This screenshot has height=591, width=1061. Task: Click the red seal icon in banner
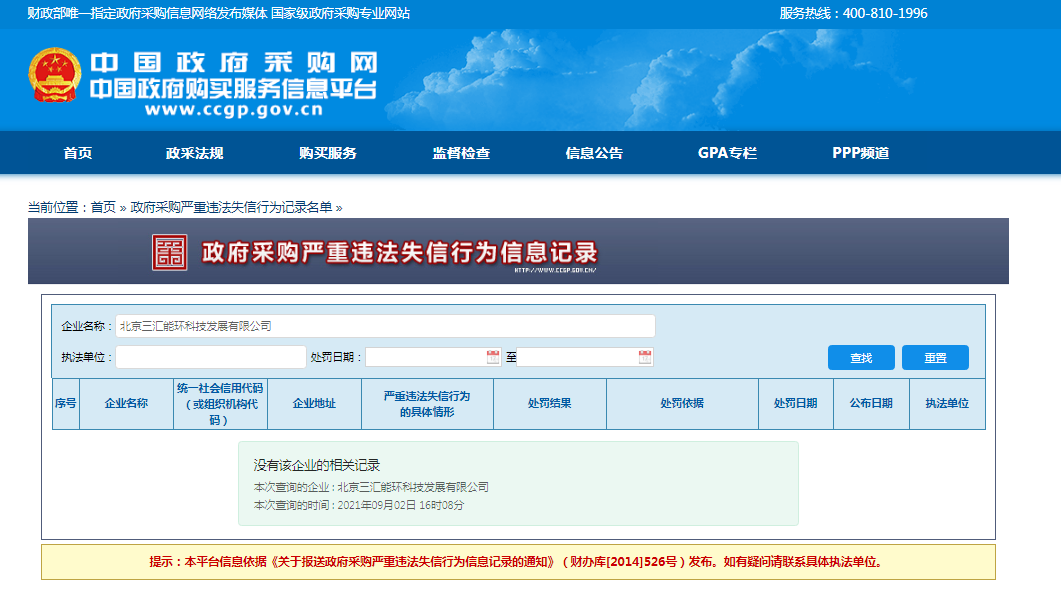click(x=170, y=252)
